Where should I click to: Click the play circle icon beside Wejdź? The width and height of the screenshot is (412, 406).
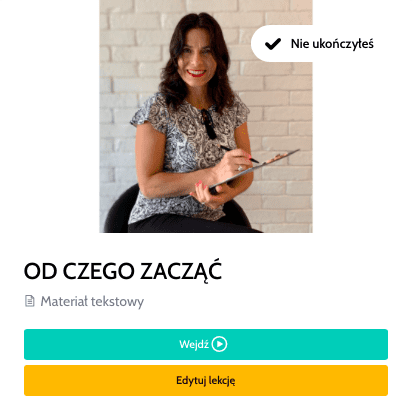tap(219, 344)
